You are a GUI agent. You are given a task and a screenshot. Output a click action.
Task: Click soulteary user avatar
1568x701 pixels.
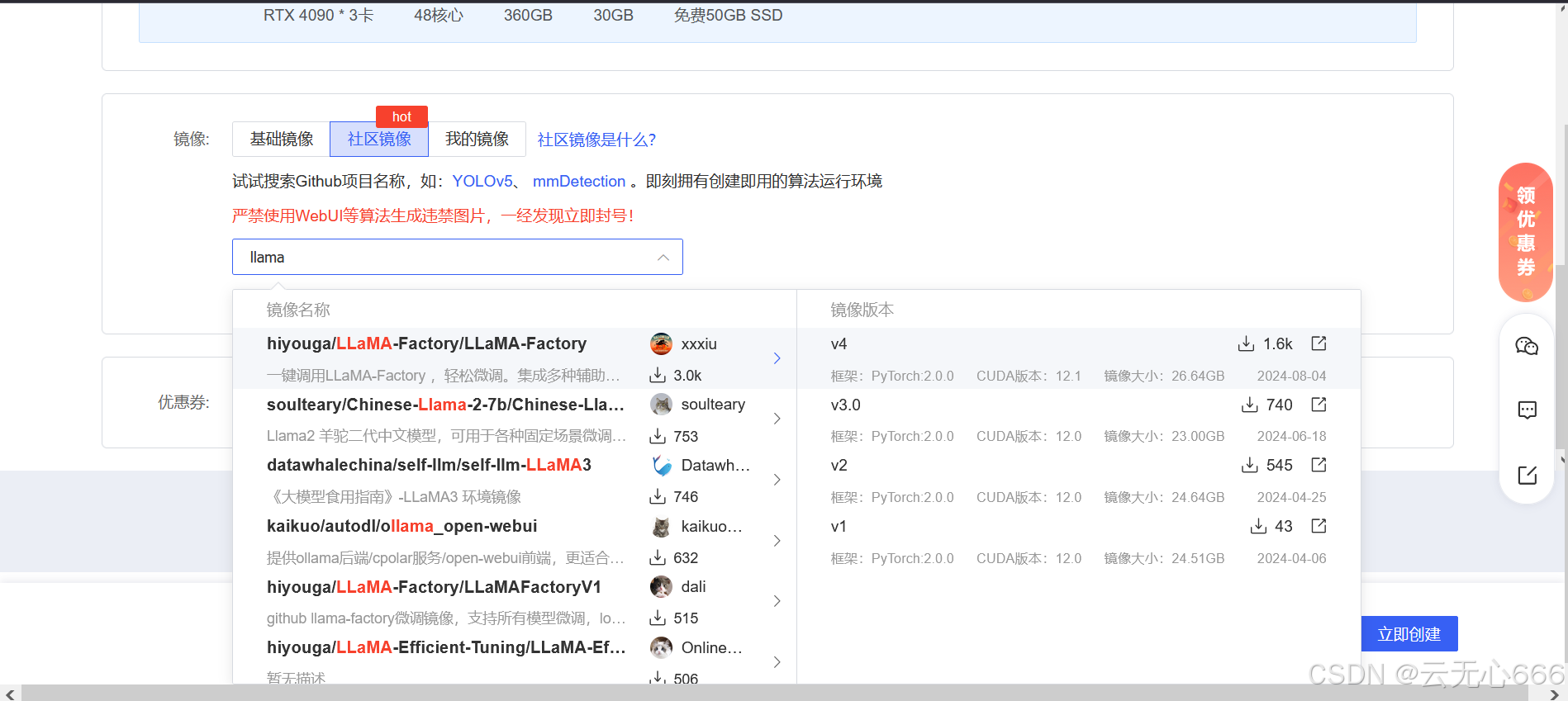pyautogui.click(x=661, y=404)
